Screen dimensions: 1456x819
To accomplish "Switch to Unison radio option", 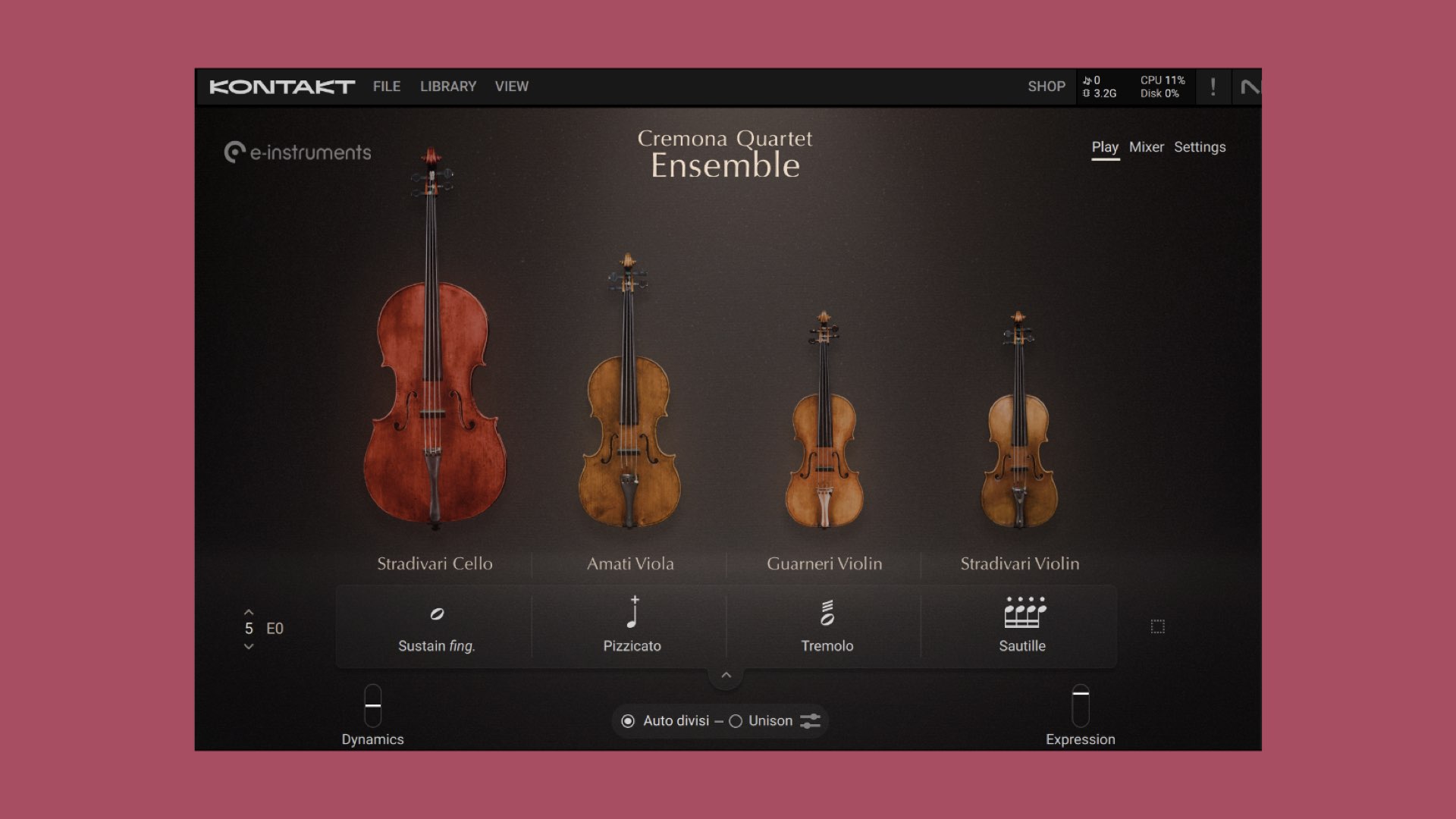I will tap(736, 721).
